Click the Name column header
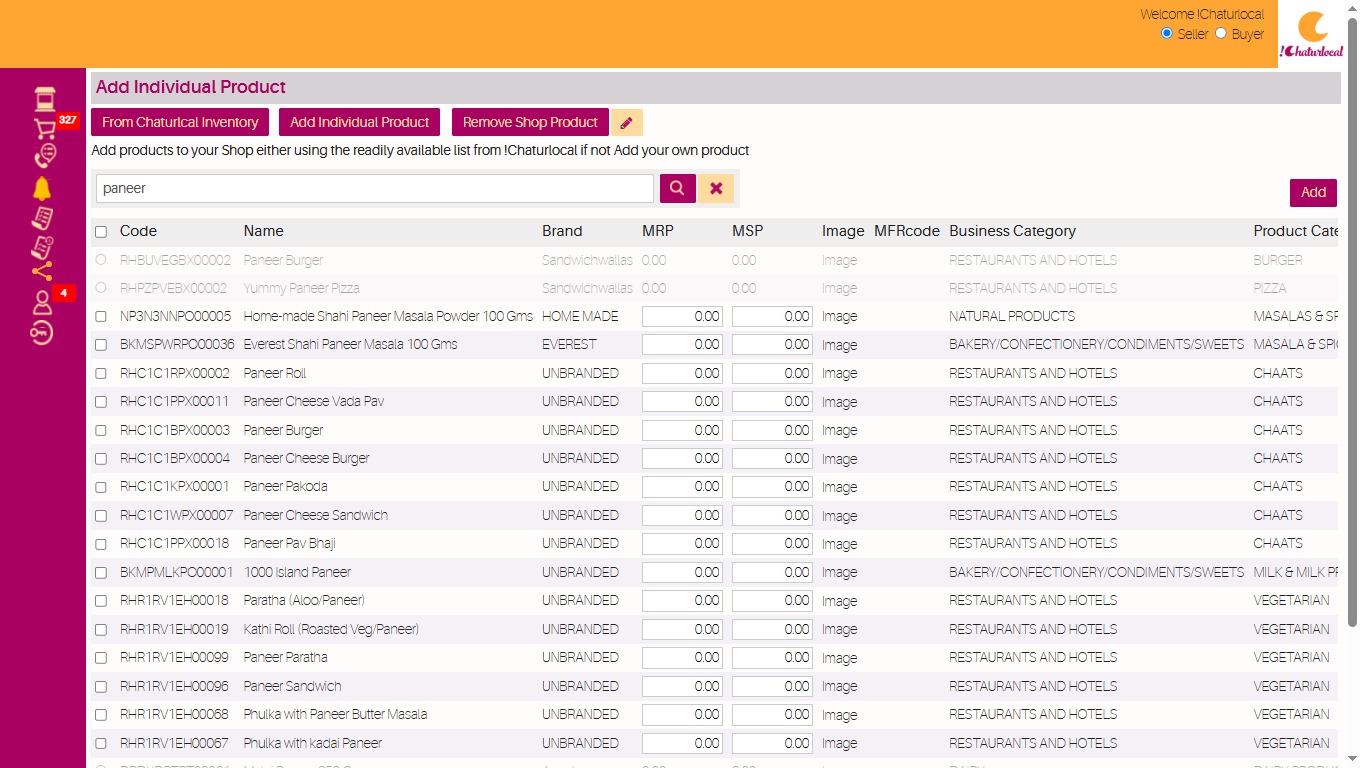The height and width of the screenshot is (768, 1360). 264,231
